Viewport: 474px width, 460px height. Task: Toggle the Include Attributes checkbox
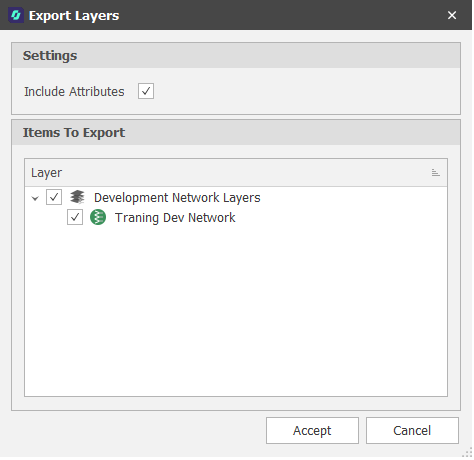pyautogui.click(x=146, y=91)
